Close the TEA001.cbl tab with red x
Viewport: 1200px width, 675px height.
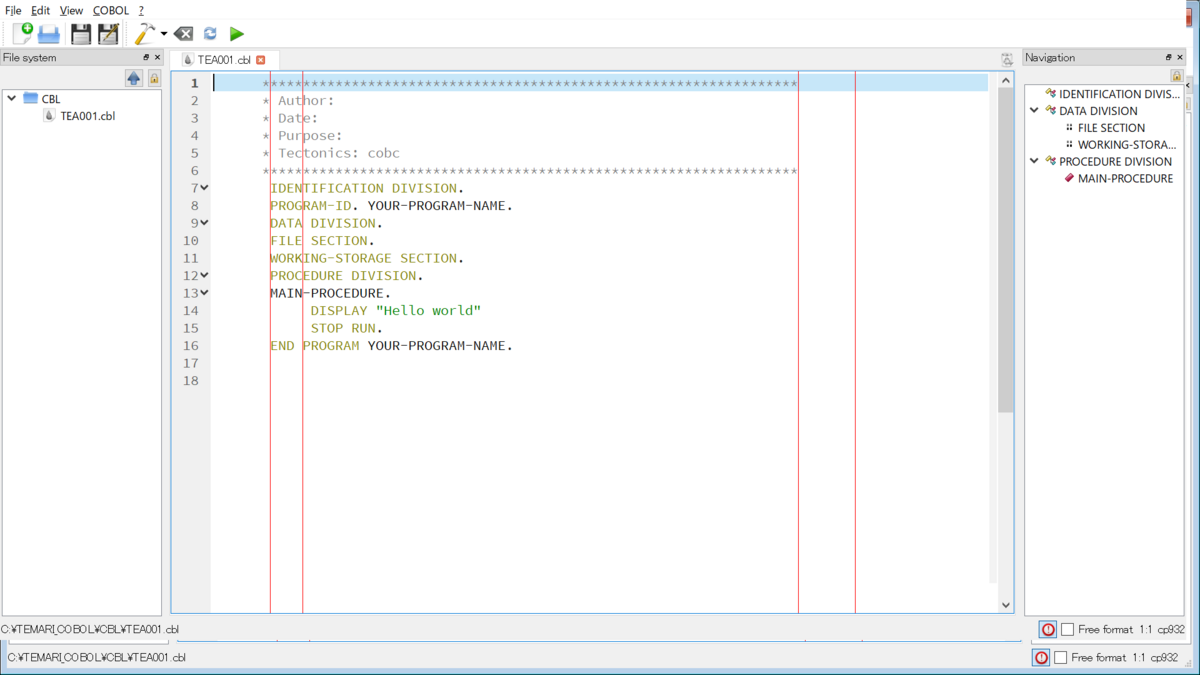pyautogui.click(x=261, y=60)
